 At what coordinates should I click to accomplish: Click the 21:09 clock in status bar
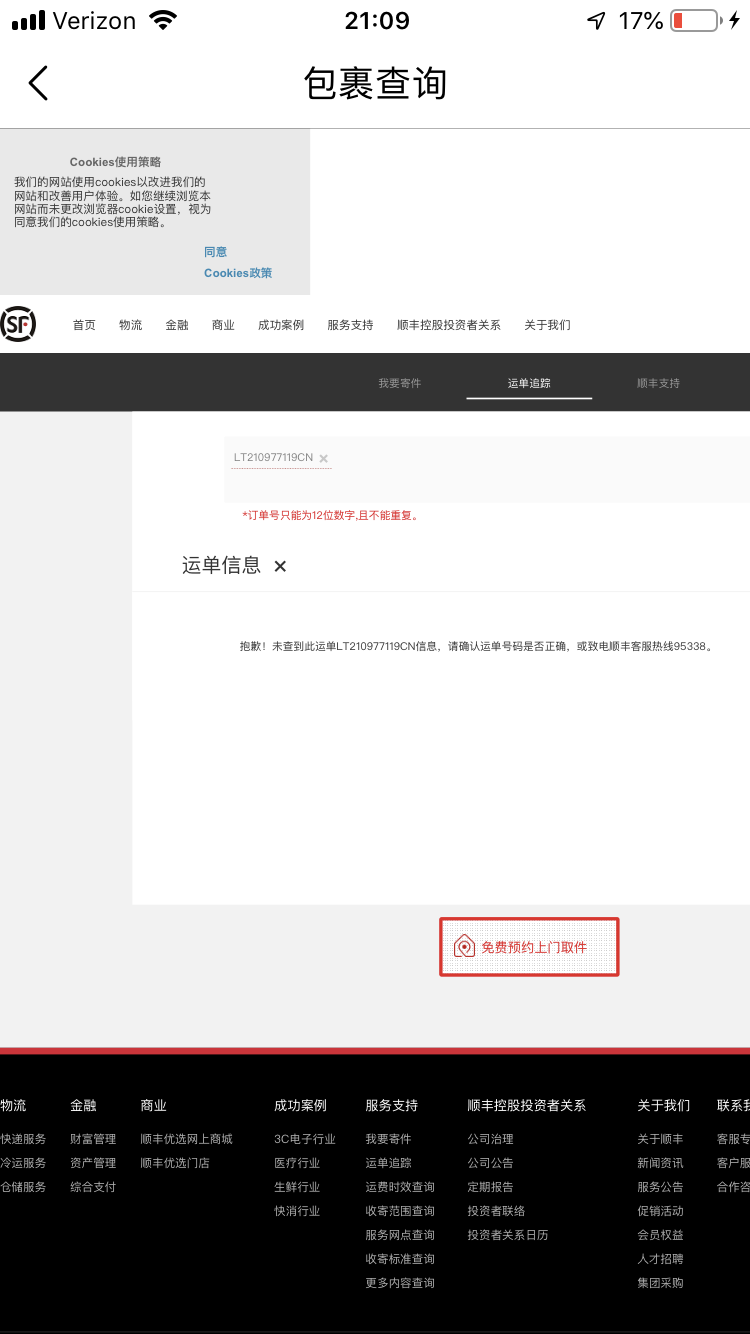pos(375,20)
